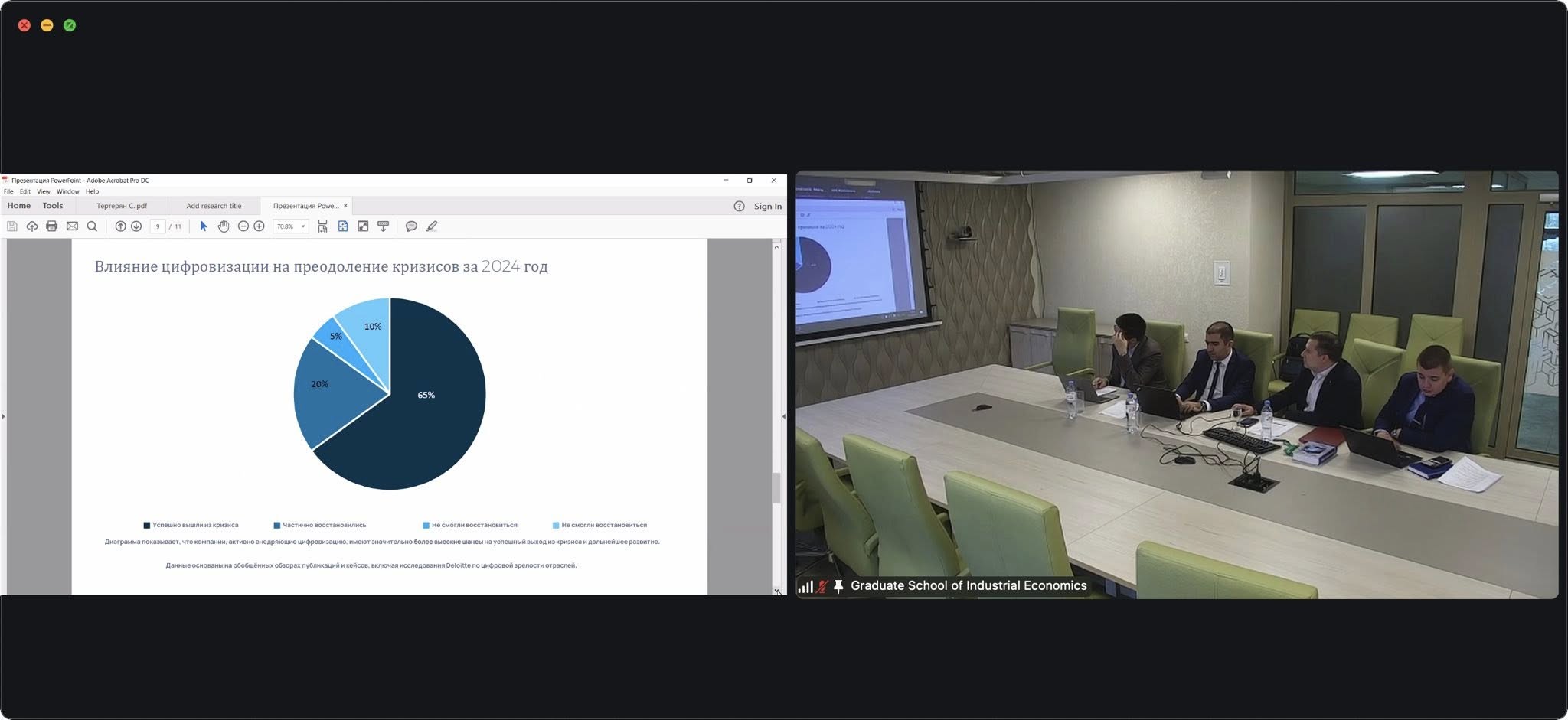Go to the next page arrow
Image resolution: width=1568 pixels, height=720 pixels.
click(x=136, y=226)
